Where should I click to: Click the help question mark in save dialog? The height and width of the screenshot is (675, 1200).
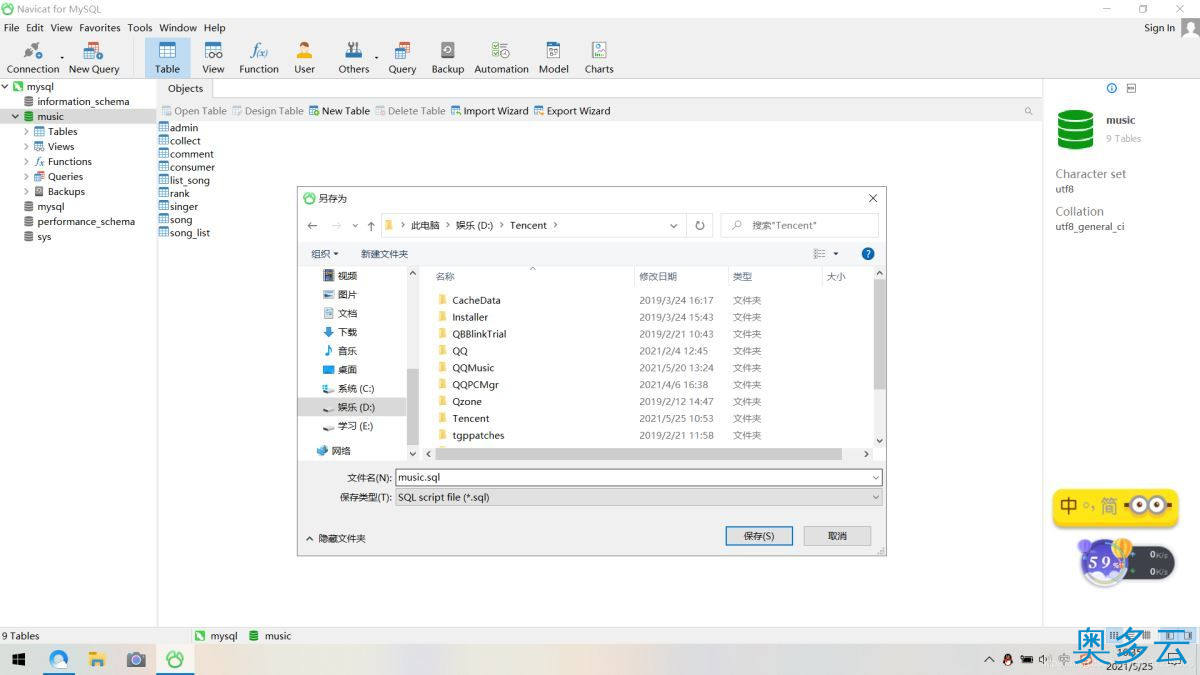(x=868, y=254)
